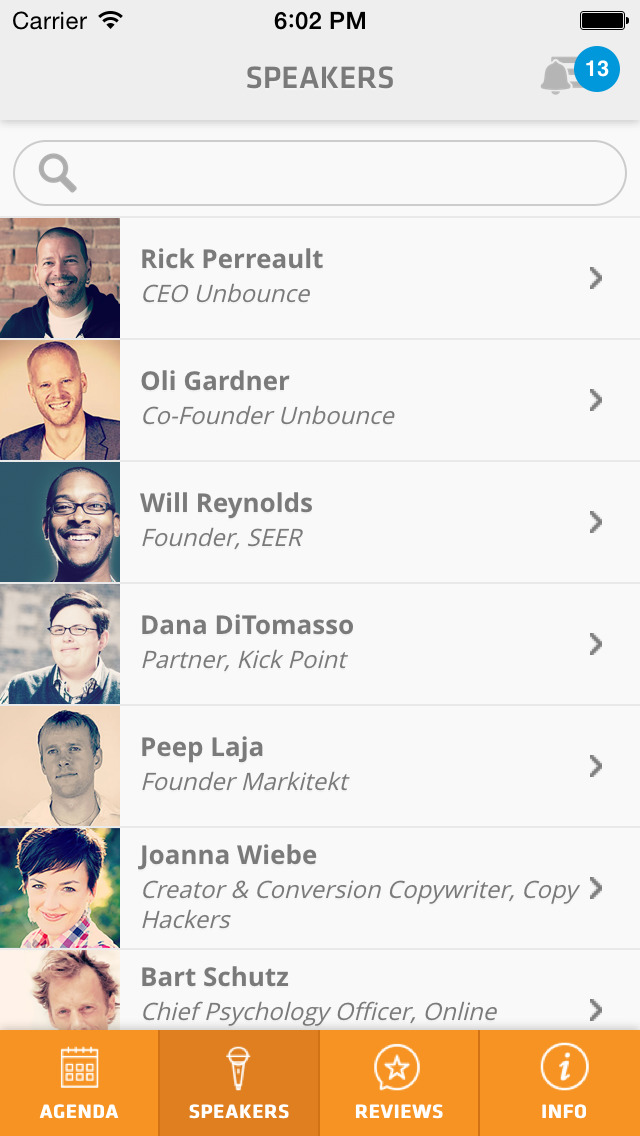This screenshot has width=640, height=1136.
Task: Open Dana DiTomasso's chevron arrow
Action: [x=596, y=644]
